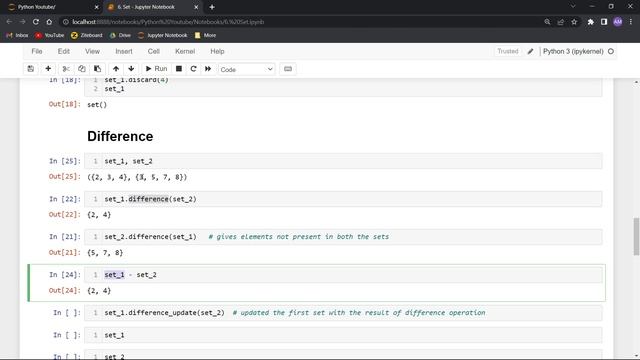This screenshot has width=640, height=360.
Task: Open the Help menu
Action: pyautogui.click(x=217, y=51)
